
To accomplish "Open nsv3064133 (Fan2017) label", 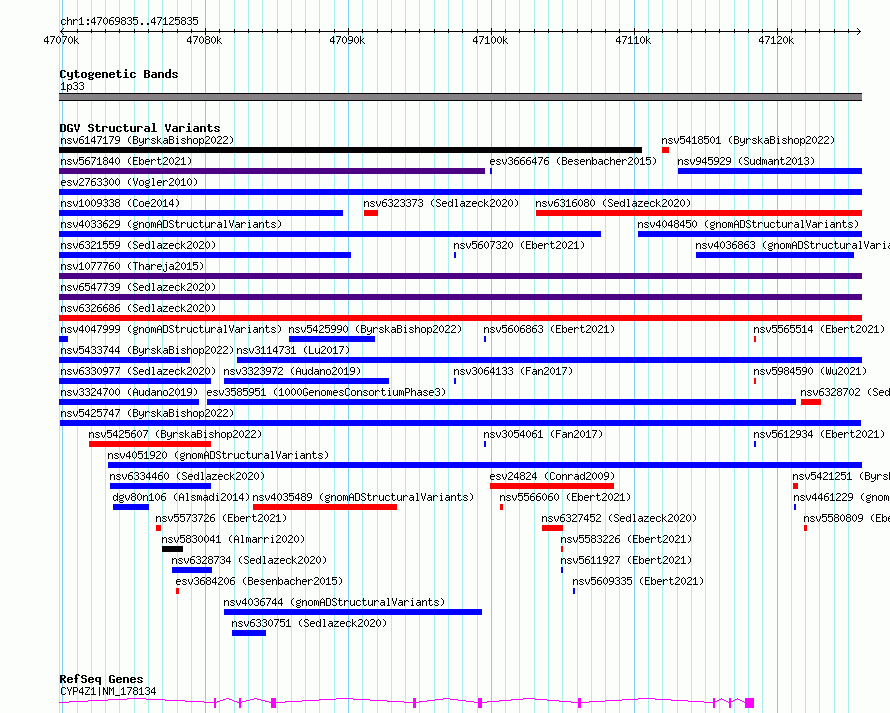I will pyautogui.click(x=513, y=371).
